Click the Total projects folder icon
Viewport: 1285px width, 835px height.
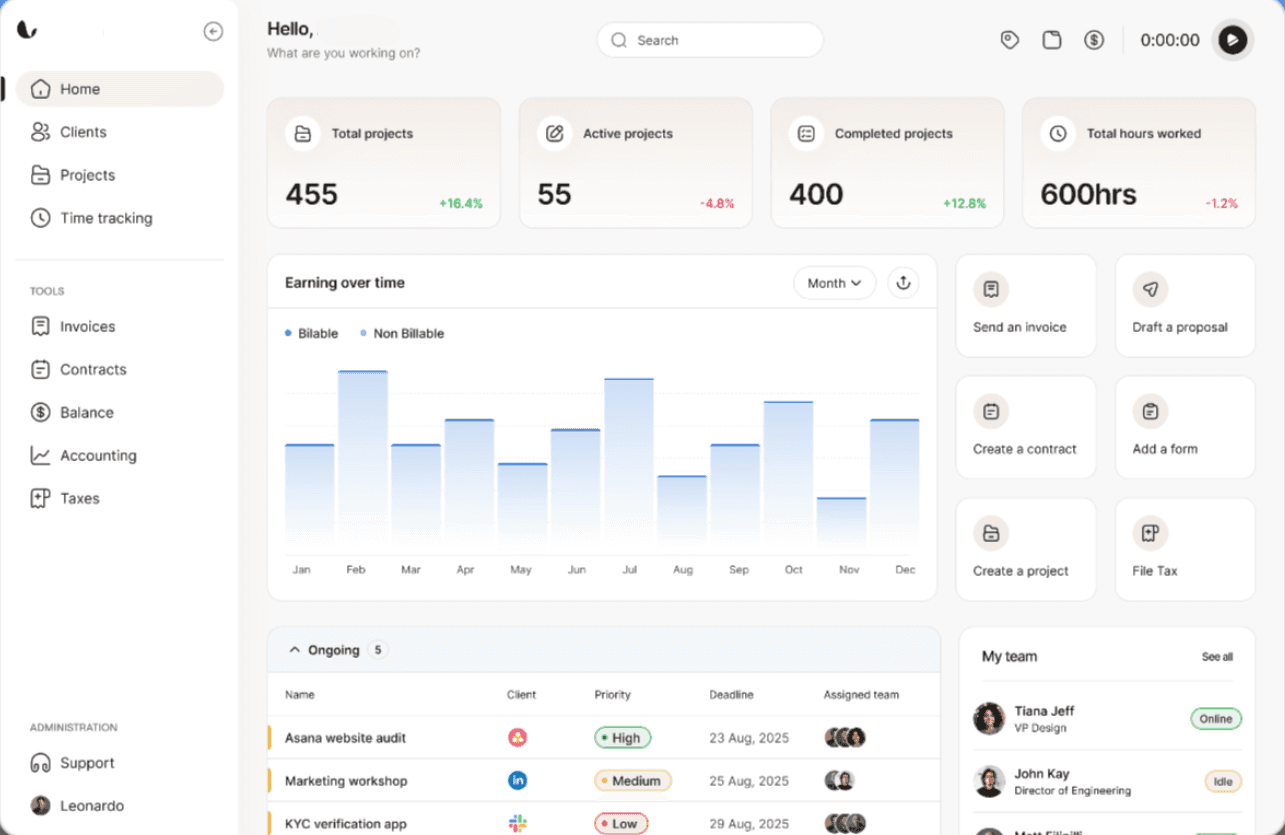303,133
